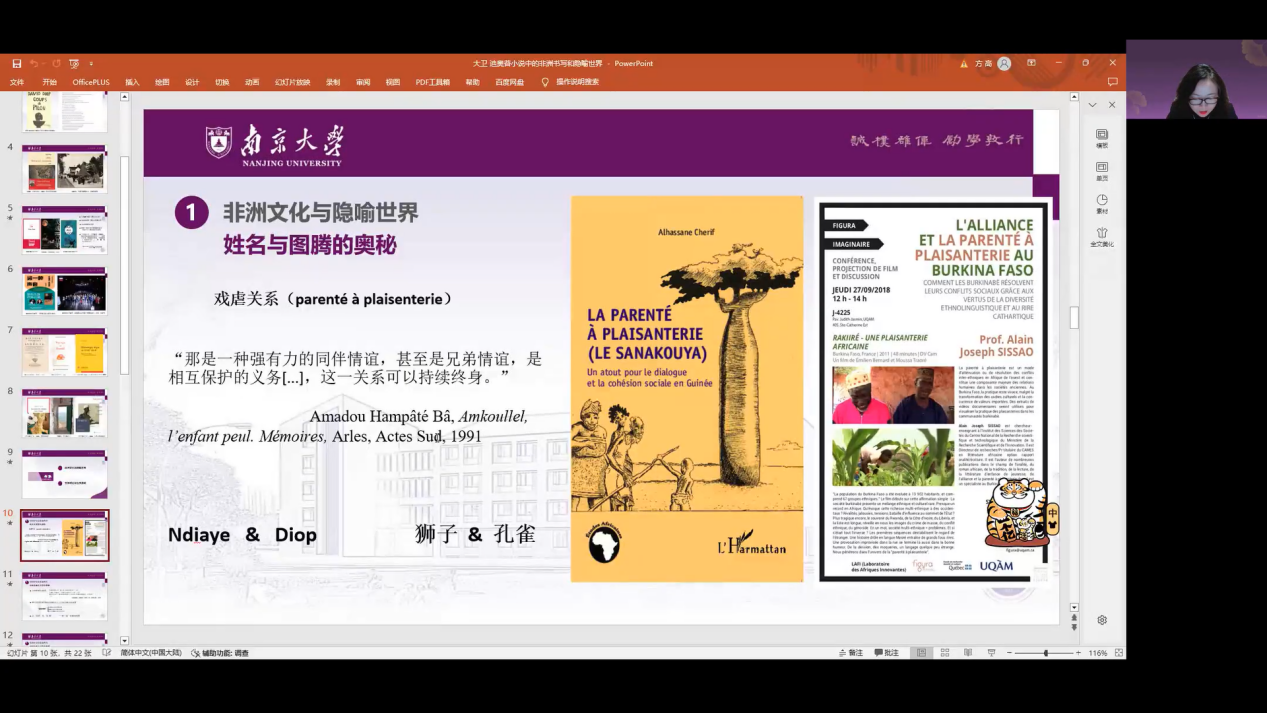
Task: Click the Undo arrow in quick access toolbar
Action: click(x=34, y=64)
